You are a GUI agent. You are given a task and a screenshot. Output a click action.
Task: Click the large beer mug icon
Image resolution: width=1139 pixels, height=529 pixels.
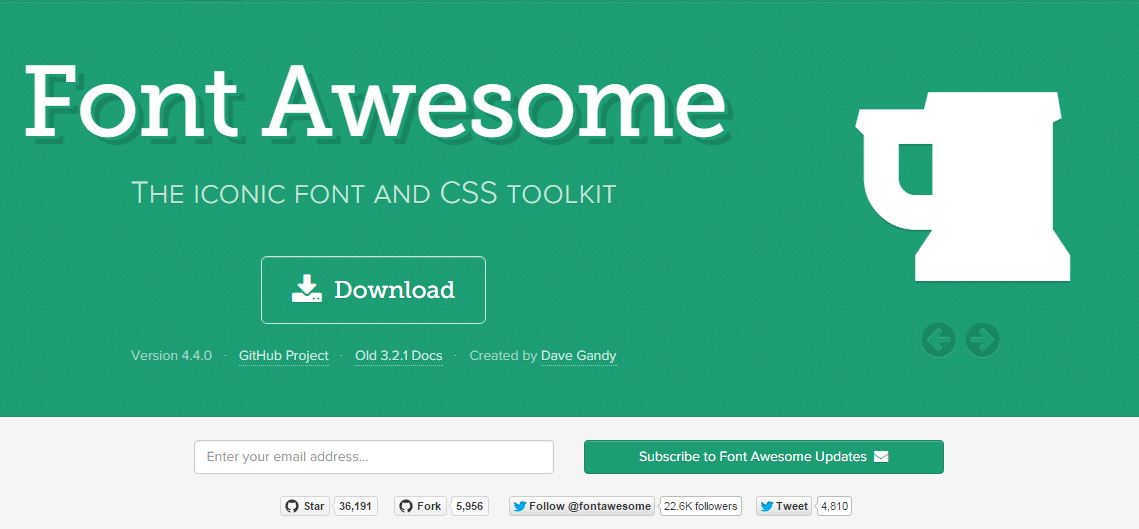pyautogui.click(x=963, y=187)
